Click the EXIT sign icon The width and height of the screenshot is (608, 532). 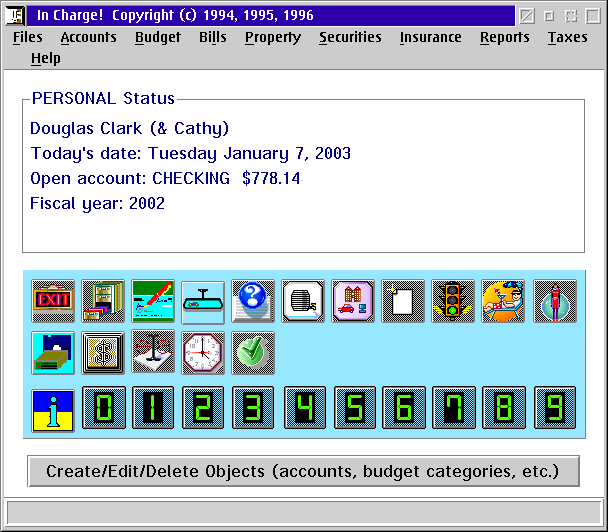[x=53, y=301]
